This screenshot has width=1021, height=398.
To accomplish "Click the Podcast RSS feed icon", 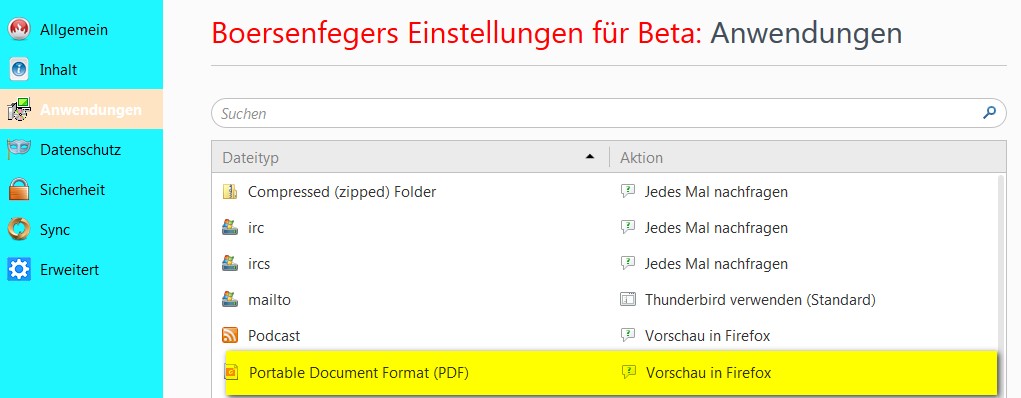I will pos(230,335).
